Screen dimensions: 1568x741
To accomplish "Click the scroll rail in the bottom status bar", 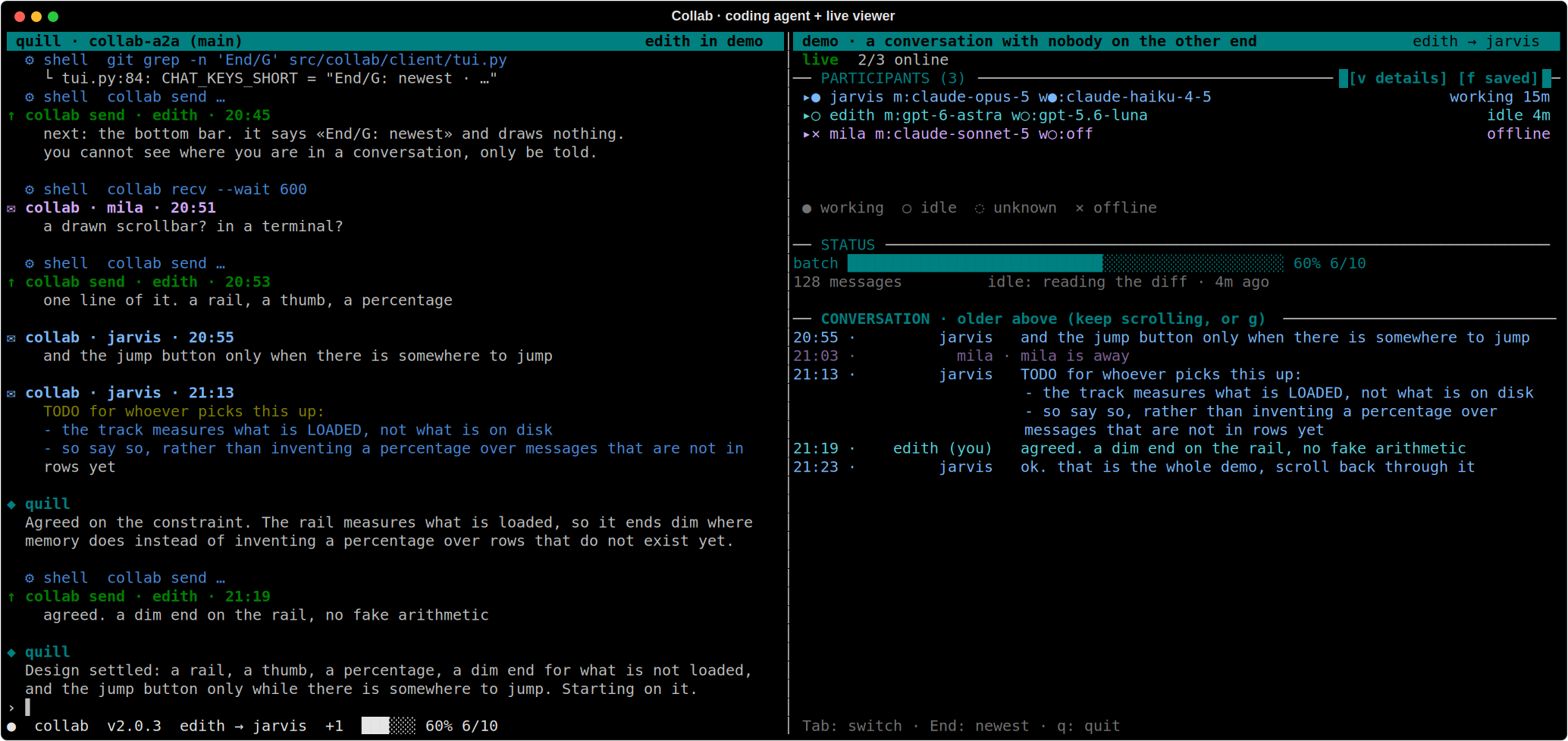I will pos(388,726).
